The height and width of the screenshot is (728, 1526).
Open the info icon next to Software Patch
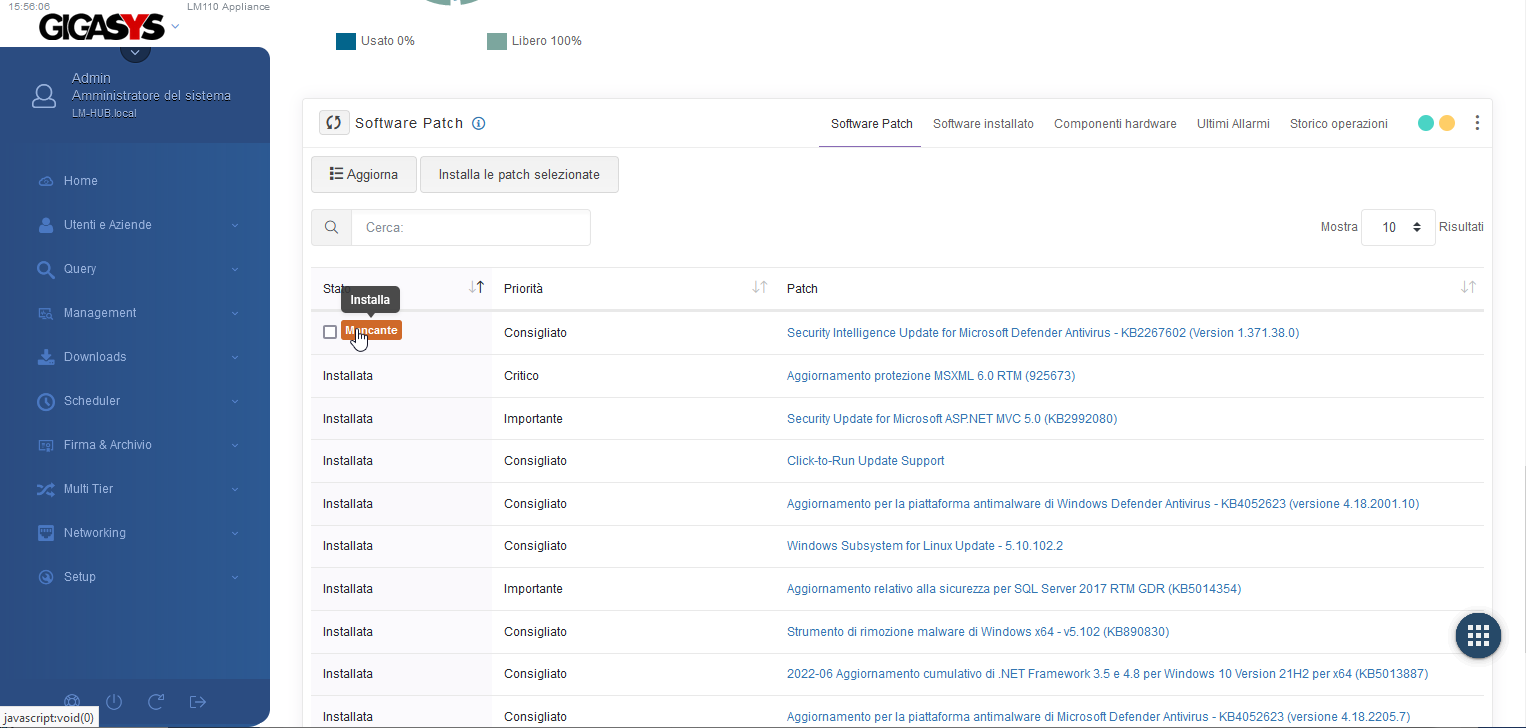point(478,124)
